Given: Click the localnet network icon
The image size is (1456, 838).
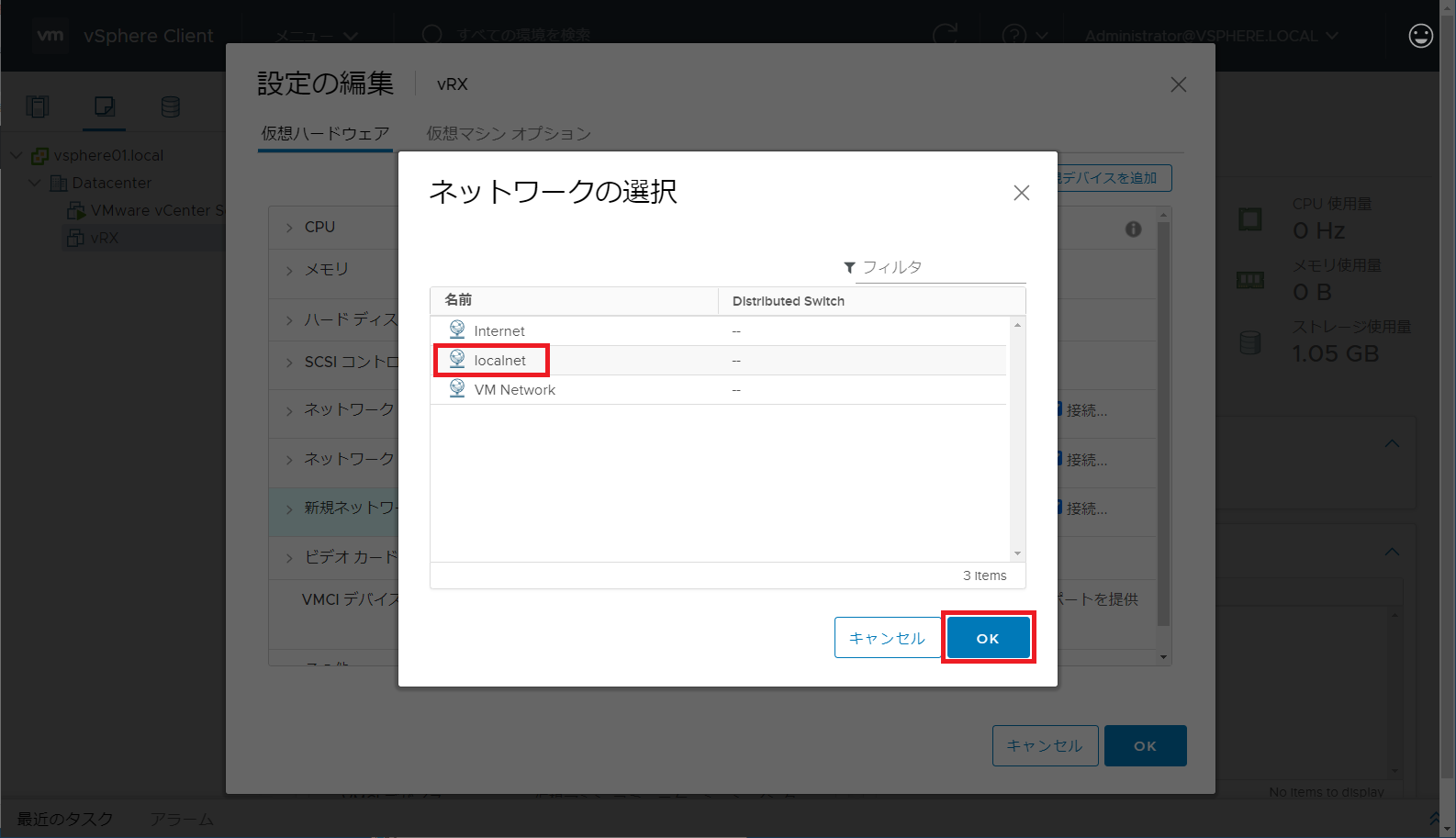Looking at the screenshot, I should (457, 359).
